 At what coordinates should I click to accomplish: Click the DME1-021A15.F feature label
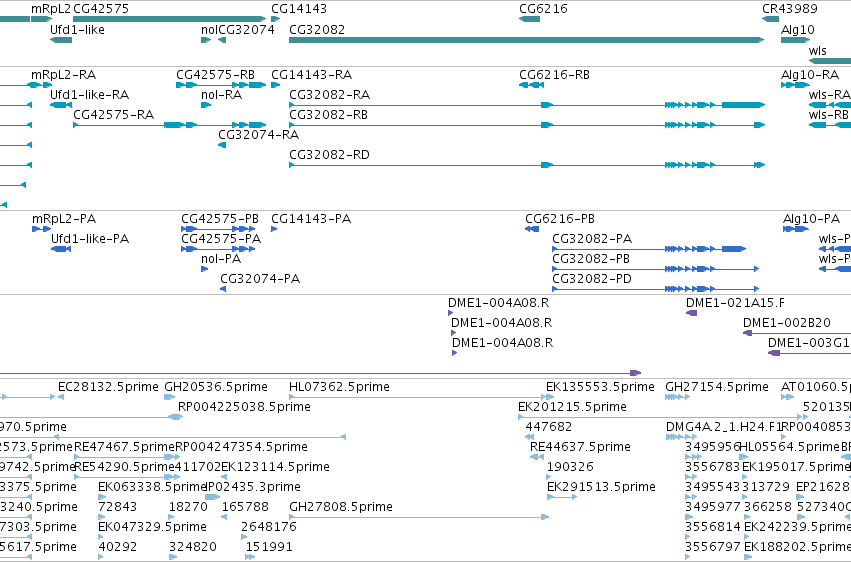[x=735, y=303]
